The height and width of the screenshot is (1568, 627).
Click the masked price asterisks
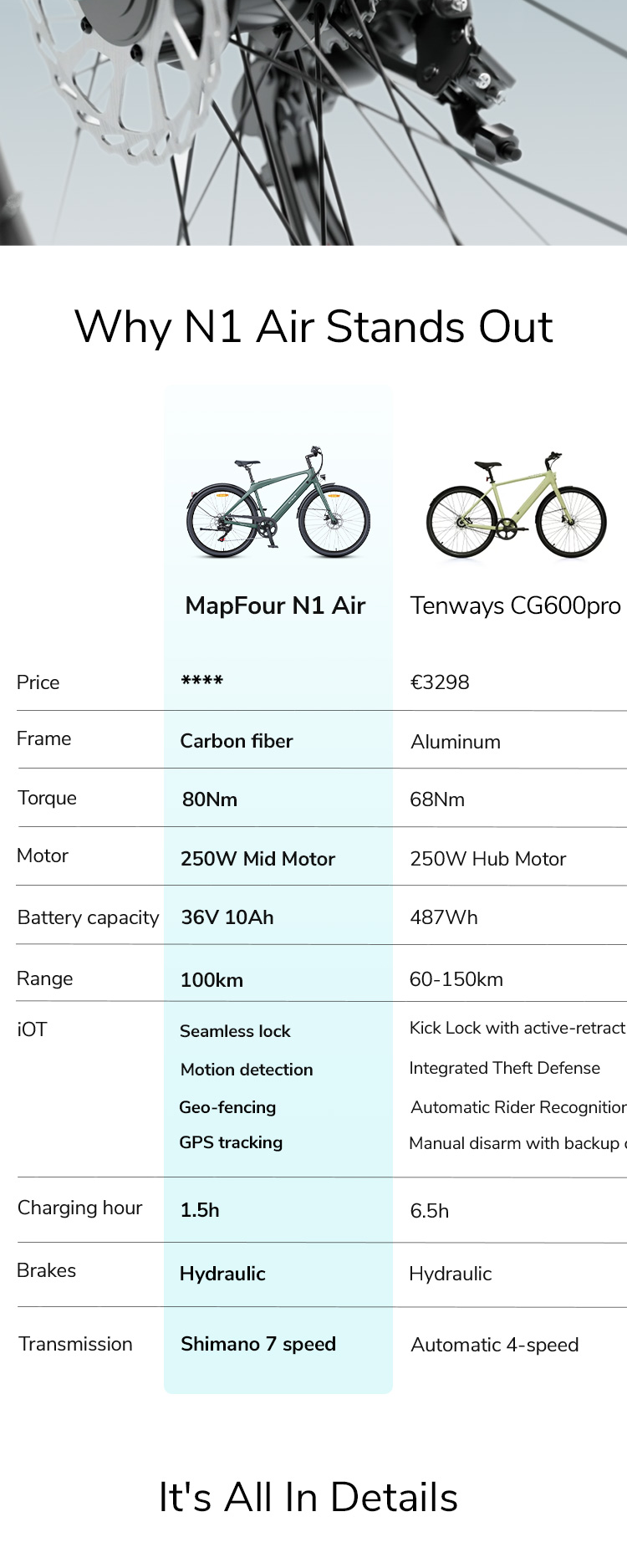202,682
